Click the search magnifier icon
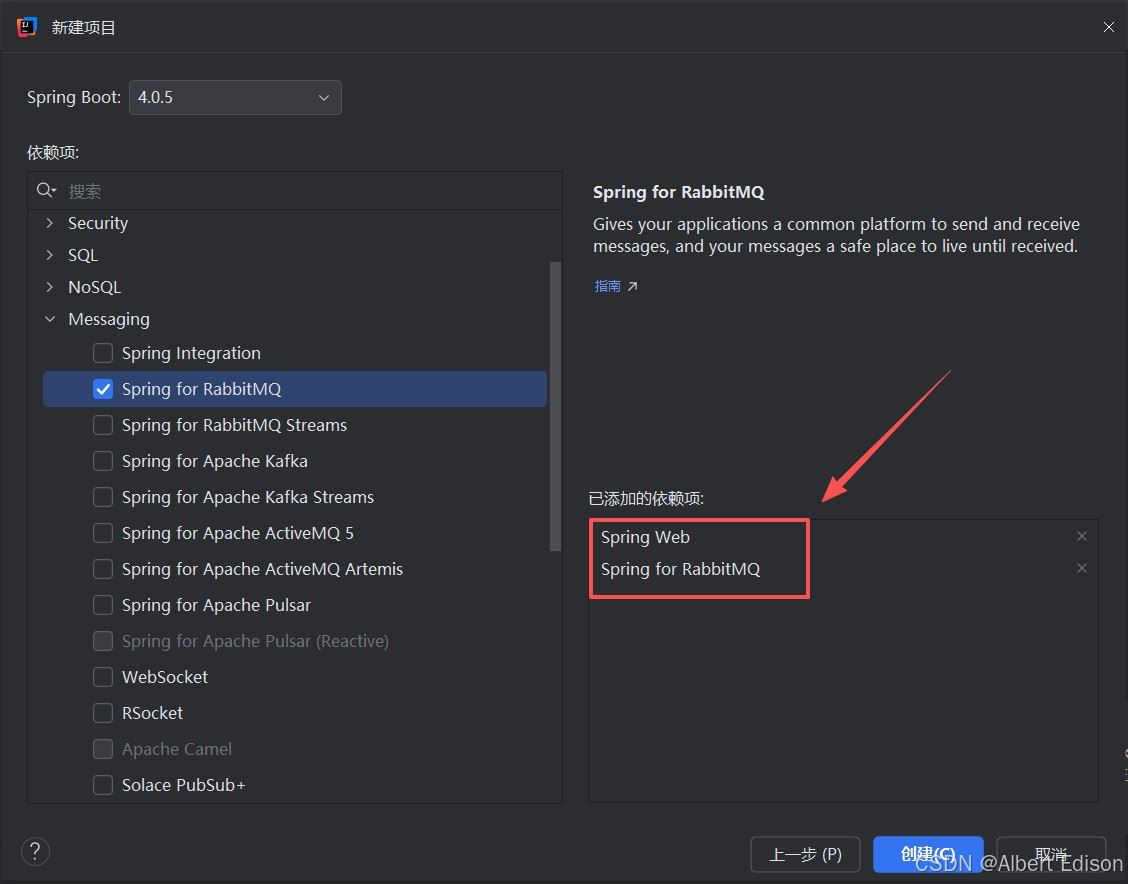The width and height of the screenshot is (1128, 884). [45, 190]
